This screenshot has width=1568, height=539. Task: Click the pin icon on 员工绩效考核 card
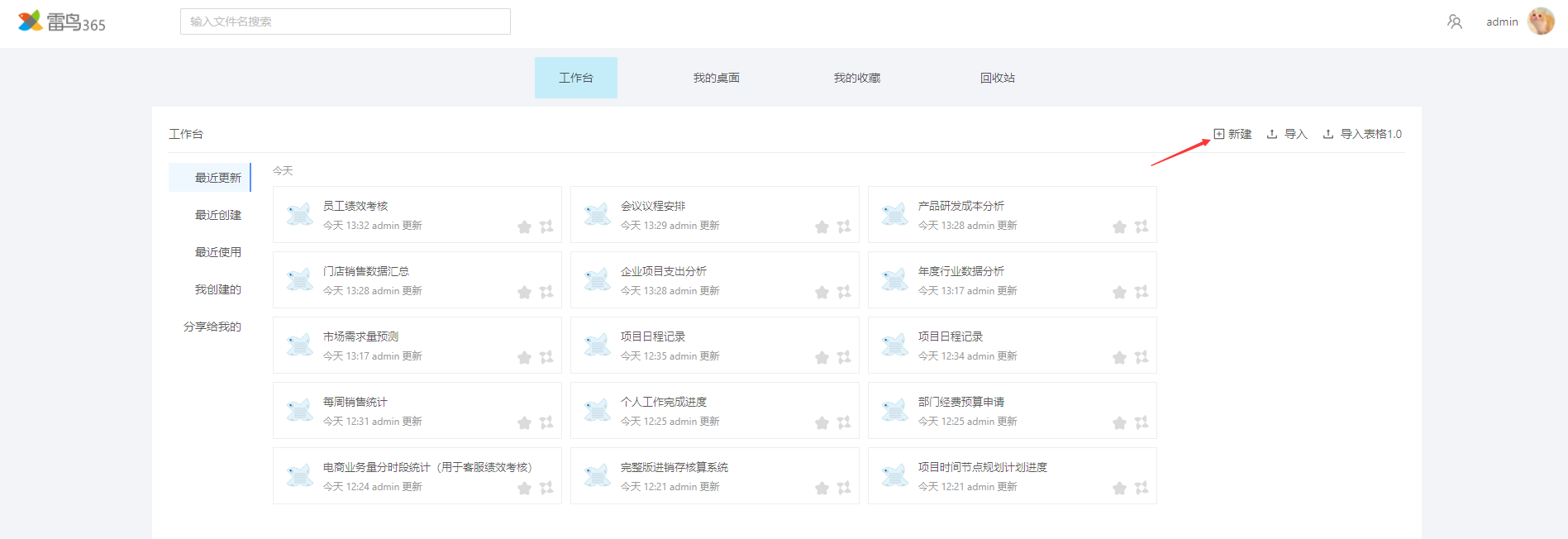coord(546,227)
